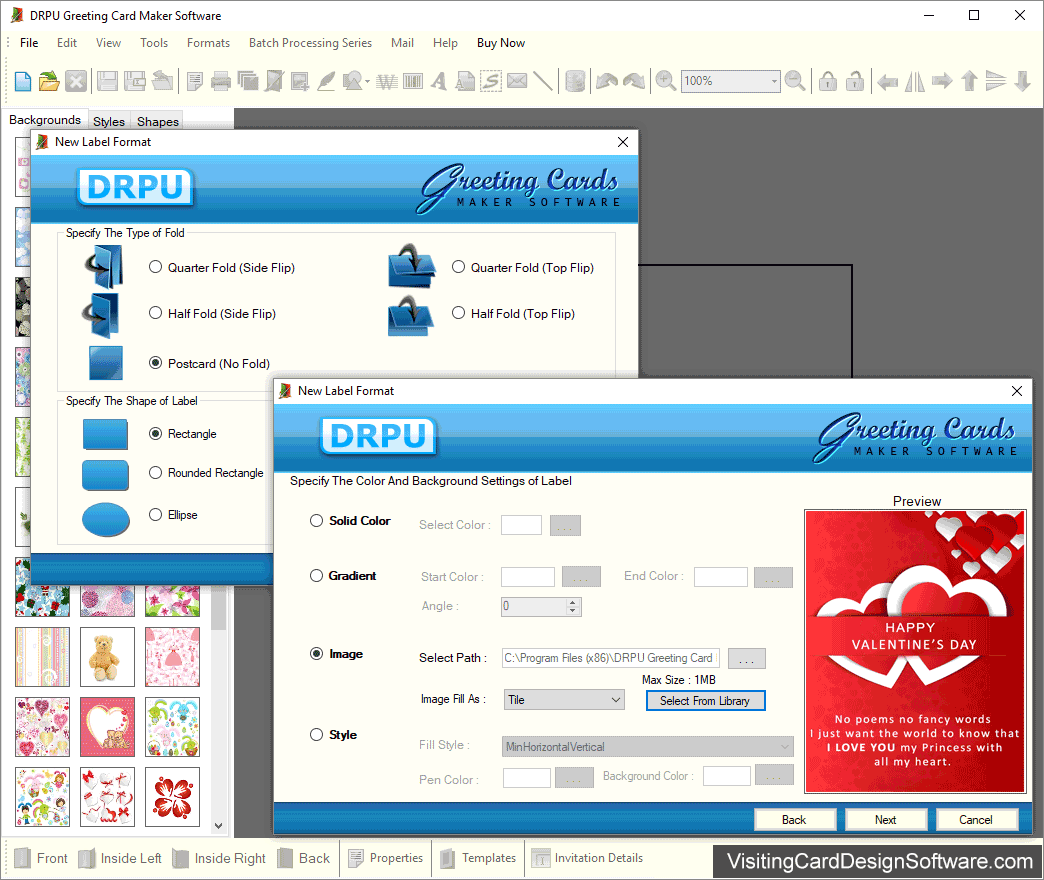Select Rounded Rectangle label shape
This screenshot has height=880, width=1044.
(156, 473)
